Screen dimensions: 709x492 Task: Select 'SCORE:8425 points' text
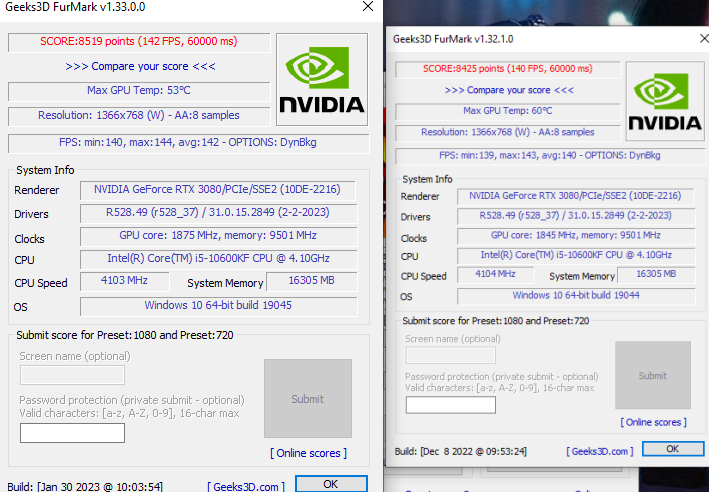coord(463,69)
